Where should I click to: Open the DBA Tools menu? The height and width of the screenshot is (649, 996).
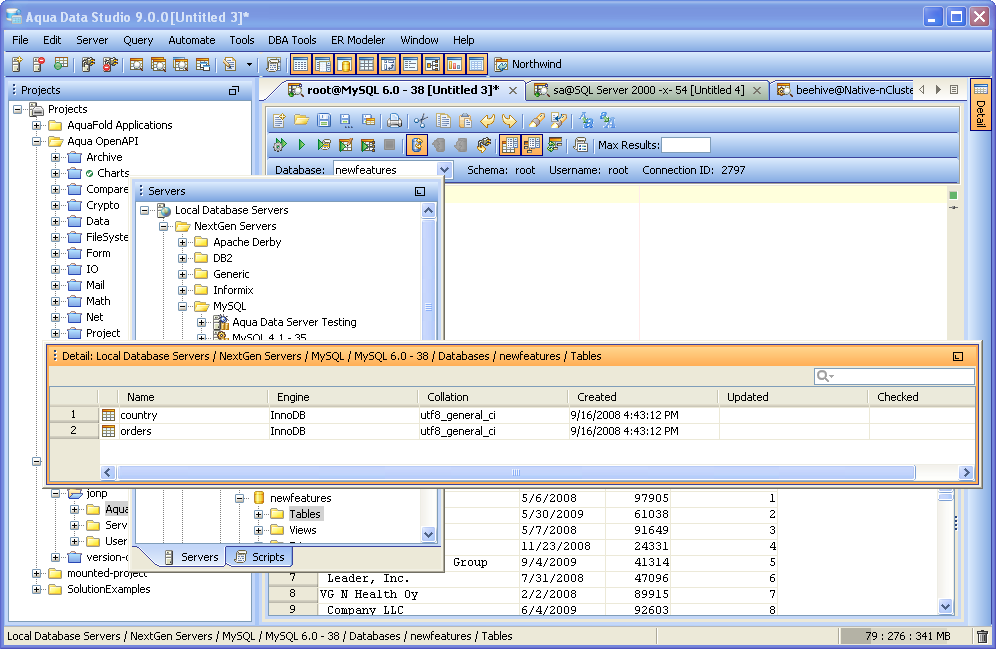click(x=292, y=40)
